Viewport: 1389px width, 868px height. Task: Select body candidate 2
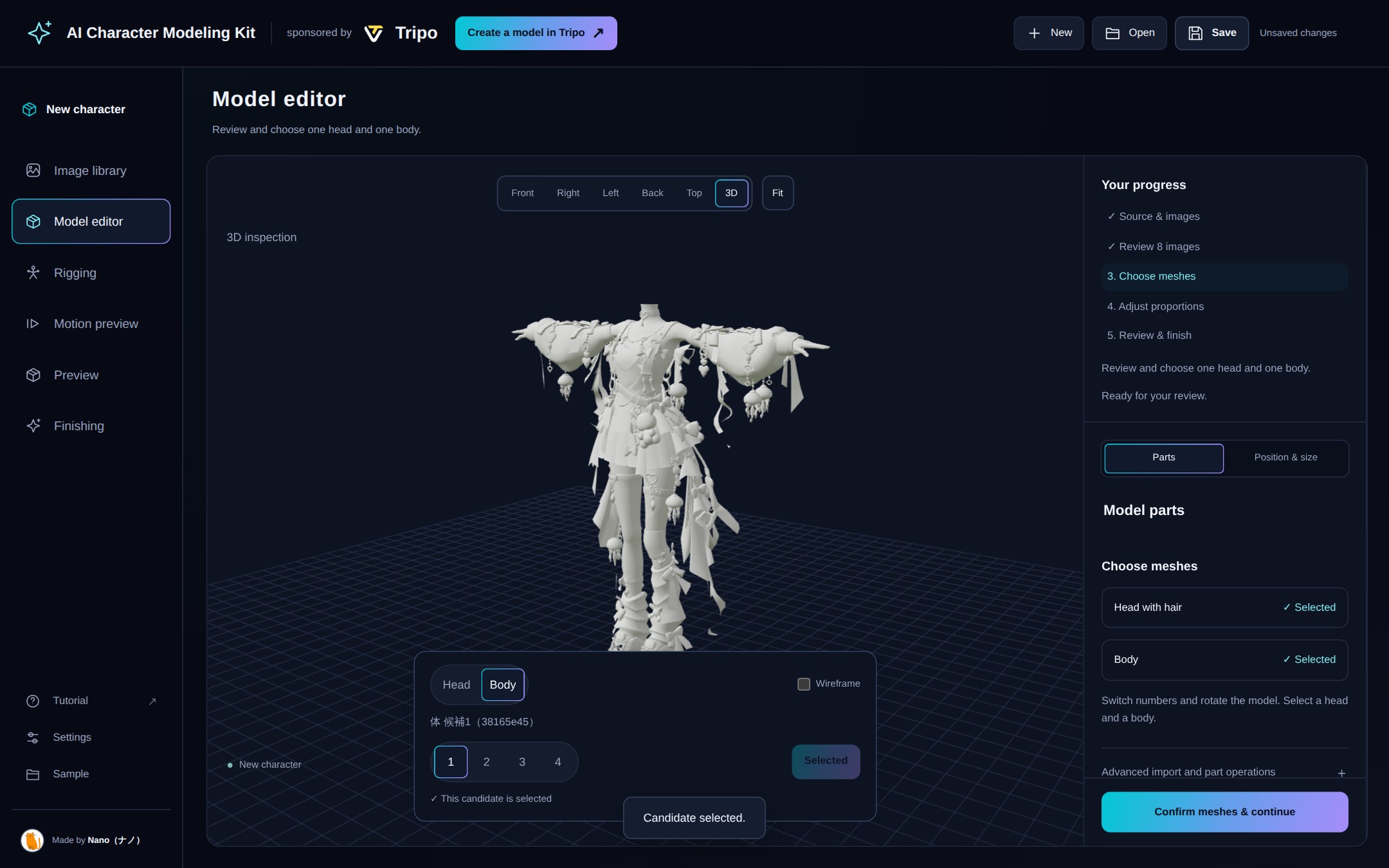pyautogui.click(x=486, y=762)
